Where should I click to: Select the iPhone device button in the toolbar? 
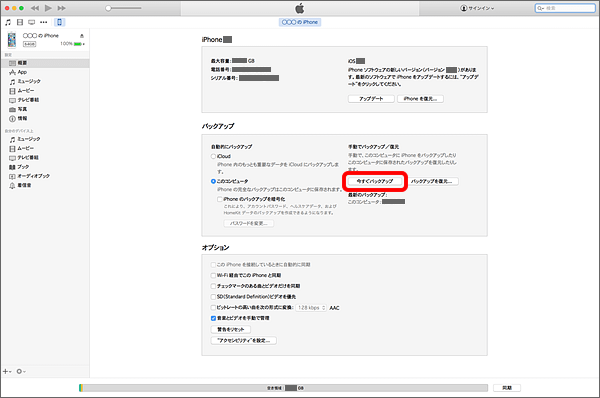[59, 22]
